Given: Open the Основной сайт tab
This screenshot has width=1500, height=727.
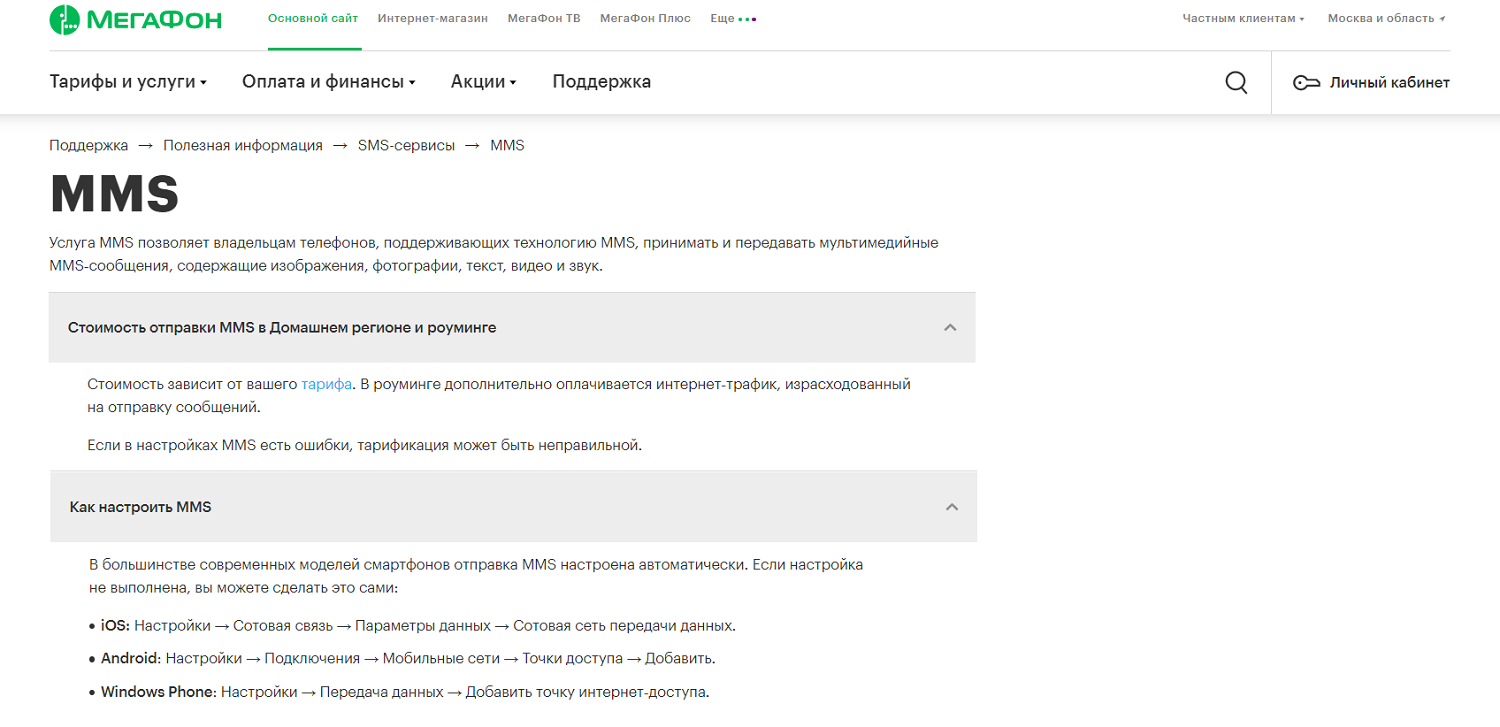Looking at the screenshot, I should [314, 18].
